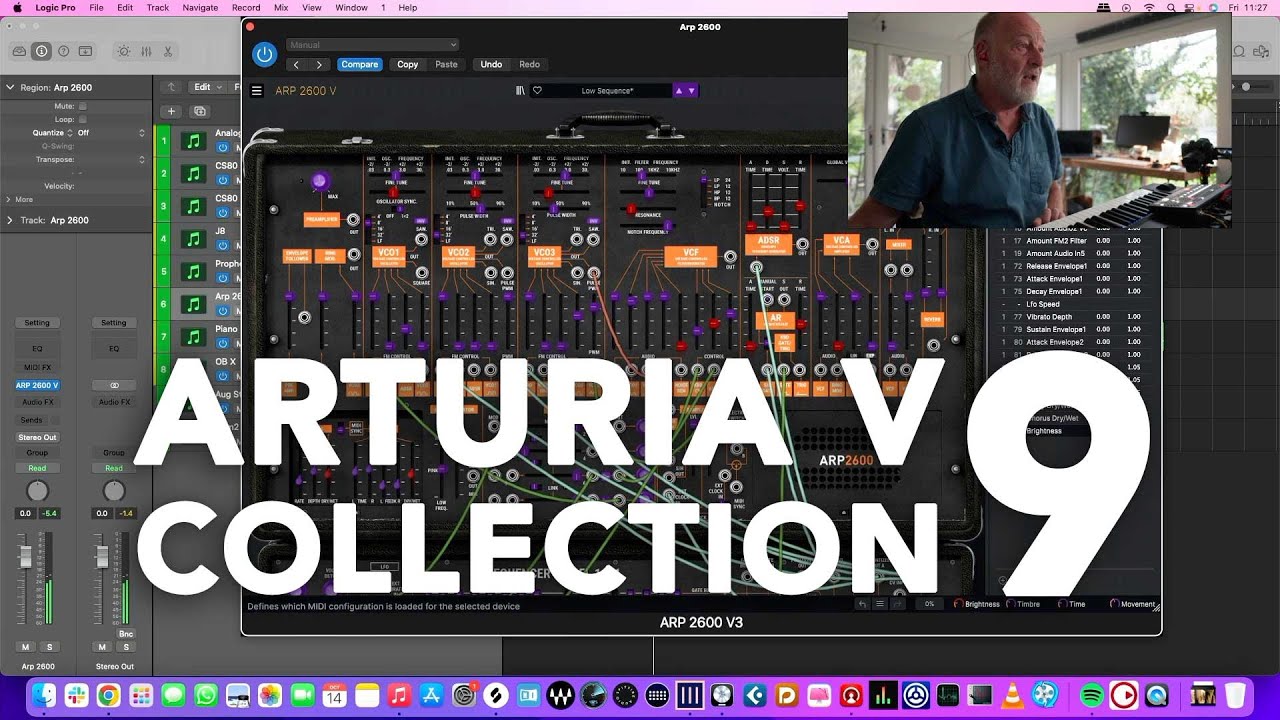Image resolution: width=1280 pixels, height=720 pixels.
Task: Launch Google Chrome from the Dock
Action: click(108, 695)
